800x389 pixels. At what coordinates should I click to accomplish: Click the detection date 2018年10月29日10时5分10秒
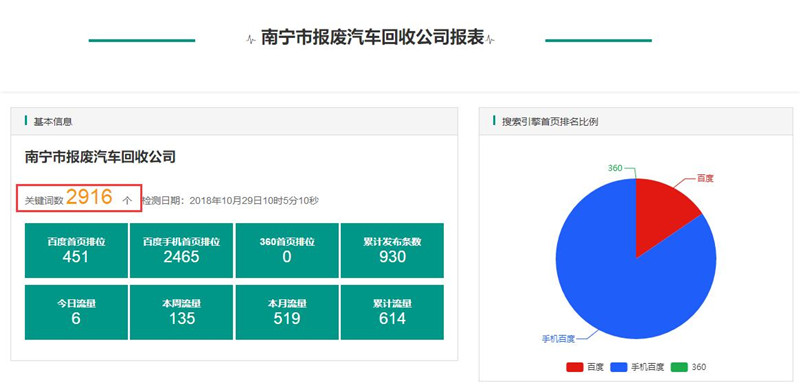[254, 201]
